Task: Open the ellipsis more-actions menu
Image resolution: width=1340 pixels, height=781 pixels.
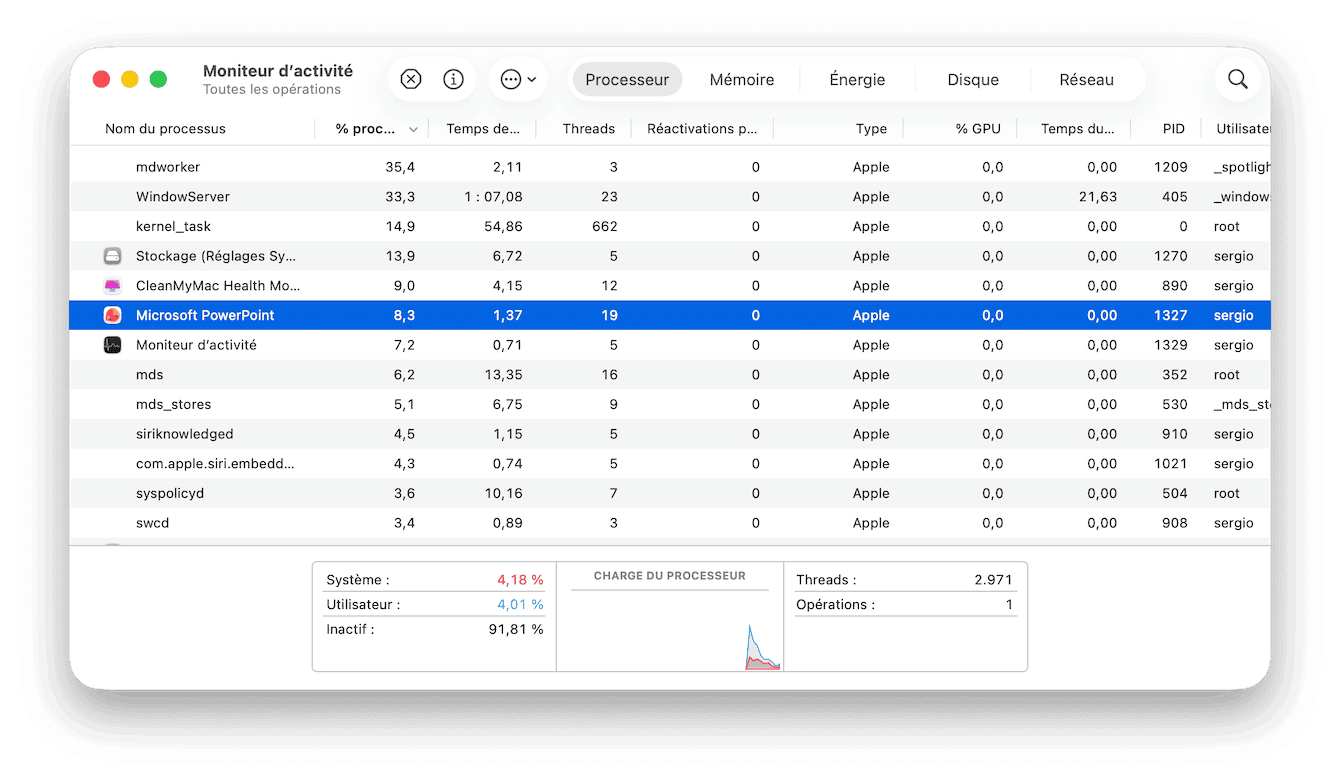Action: 518,79
